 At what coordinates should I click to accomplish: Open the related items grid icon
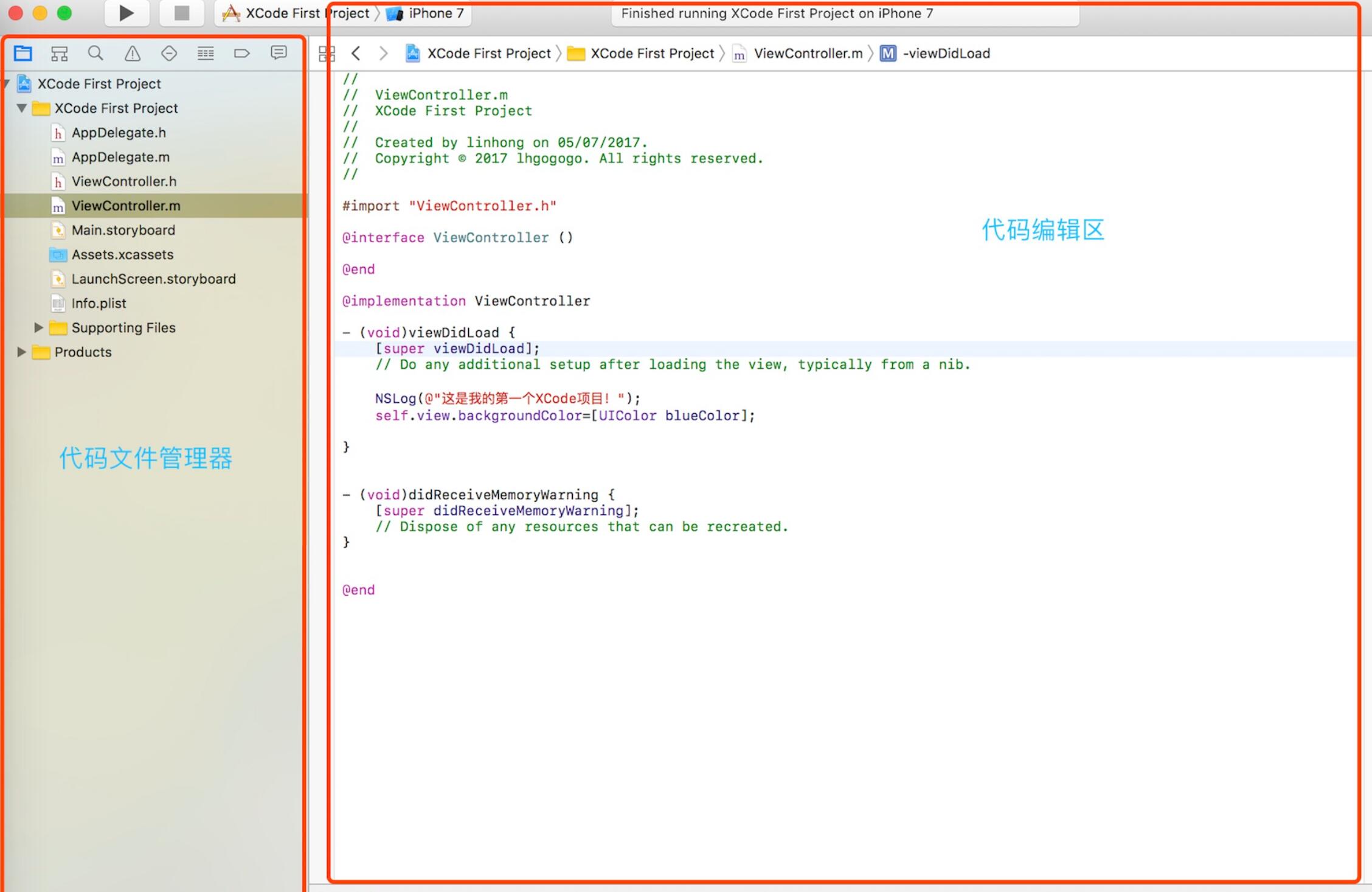[x=327, y=54]
